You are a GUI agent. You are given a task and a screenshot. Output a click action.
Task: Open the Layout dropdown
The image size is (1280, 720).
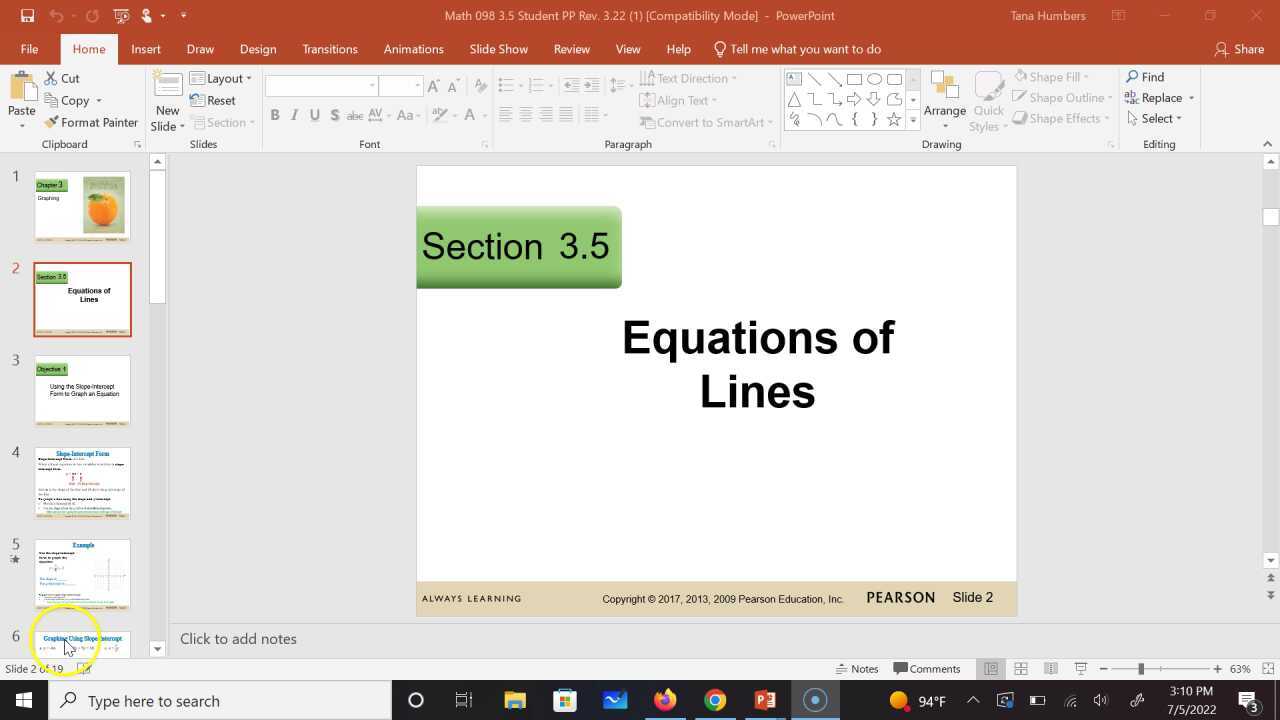224,78
